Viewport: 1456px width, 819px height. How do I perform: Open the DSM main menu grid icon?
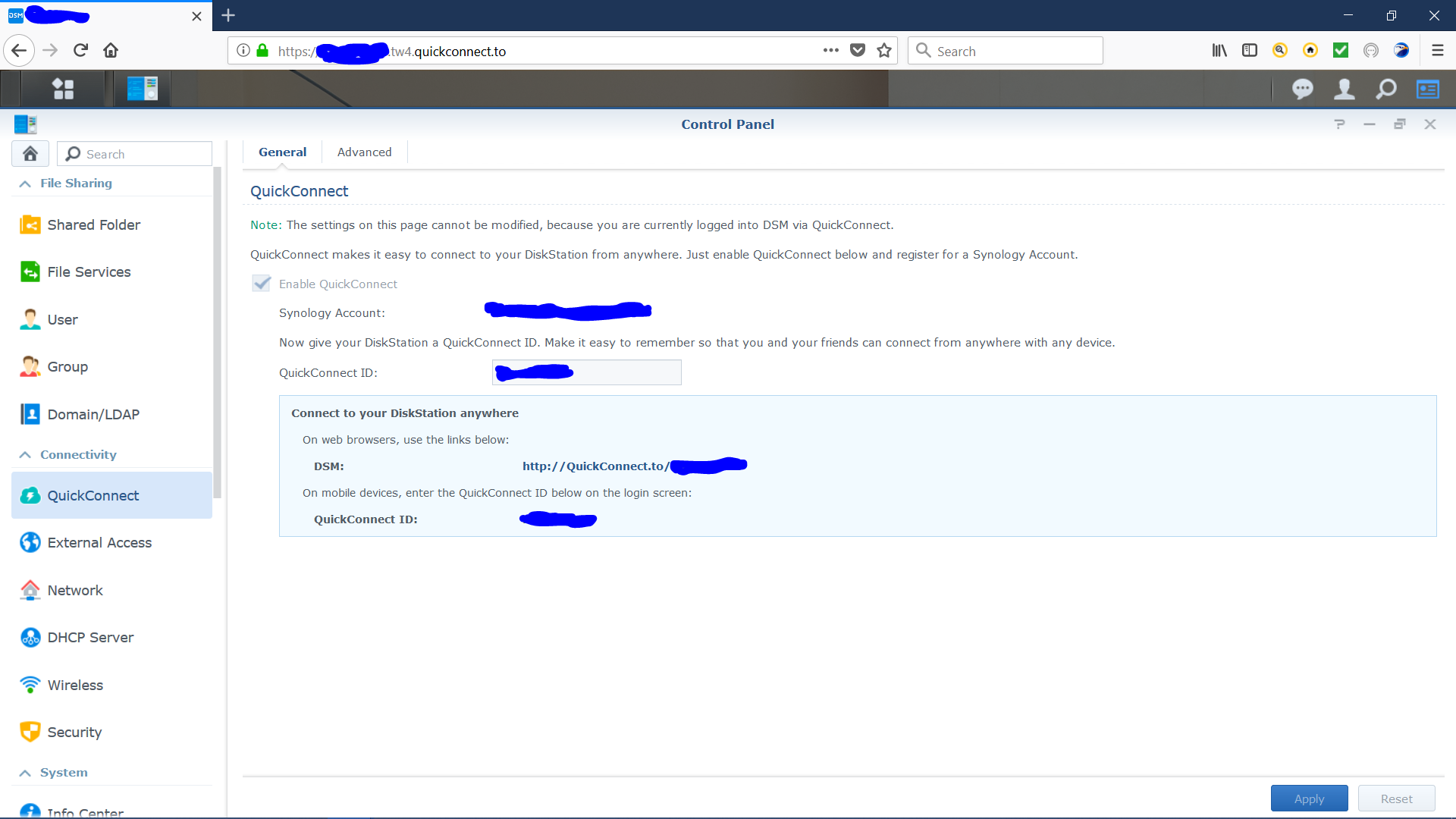pyautogui.click(x=64, y=89)
